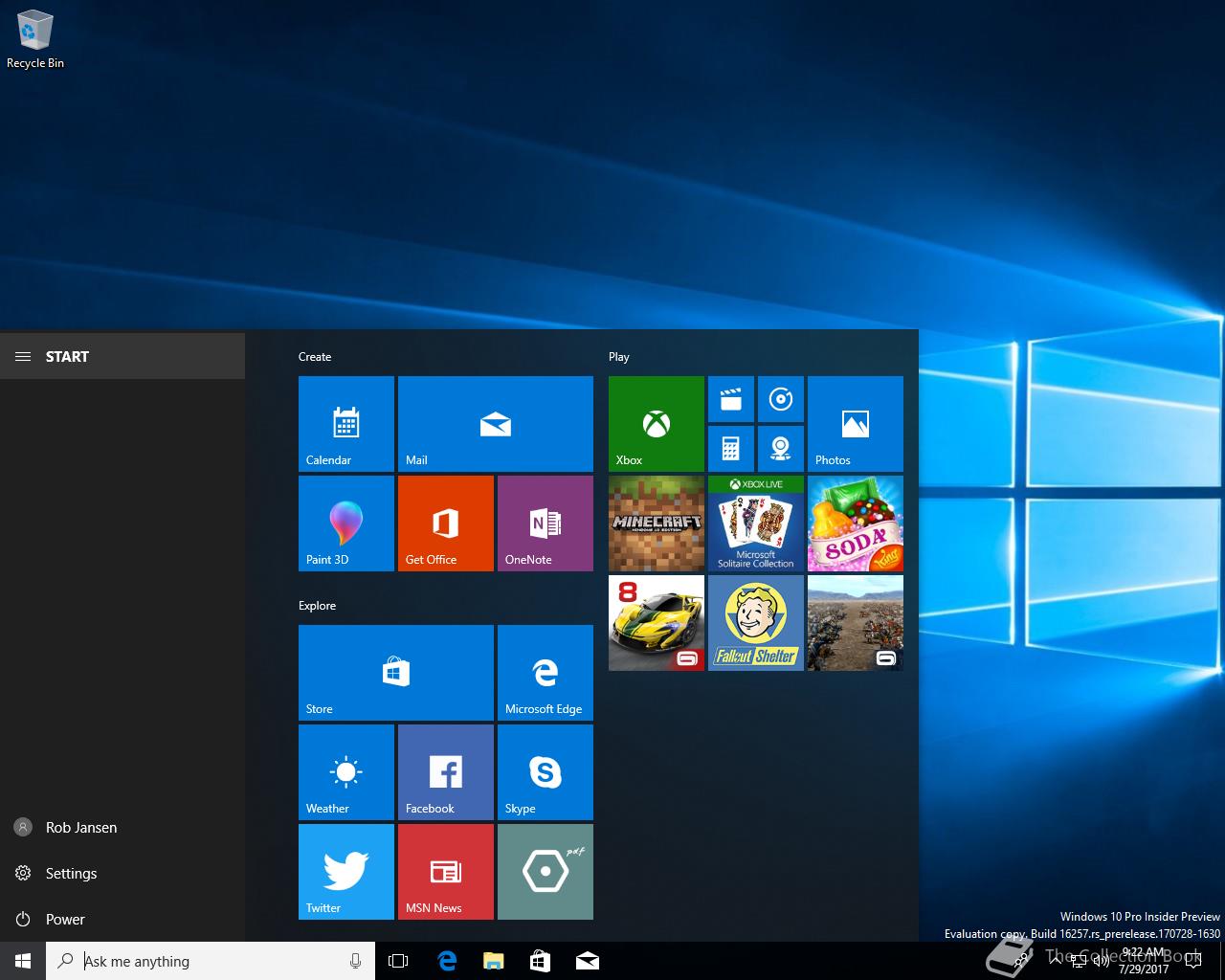The height and width of the screenshot is (980, 1225).
Task: Open the network icon in system tray
Action: [1078, 961]
